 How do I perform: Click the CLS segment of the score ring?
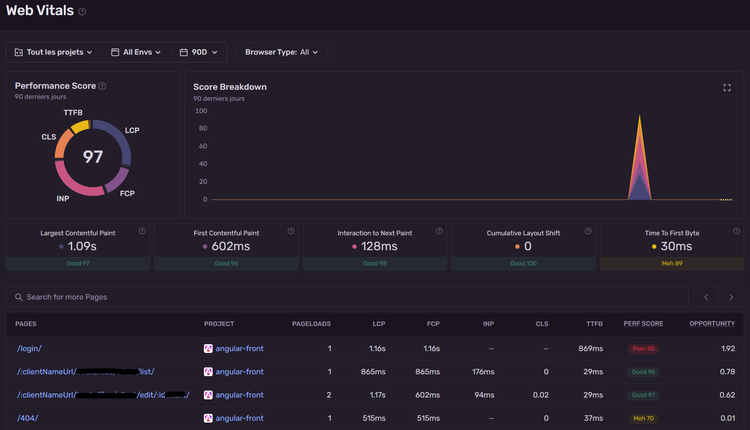(62, 143)
